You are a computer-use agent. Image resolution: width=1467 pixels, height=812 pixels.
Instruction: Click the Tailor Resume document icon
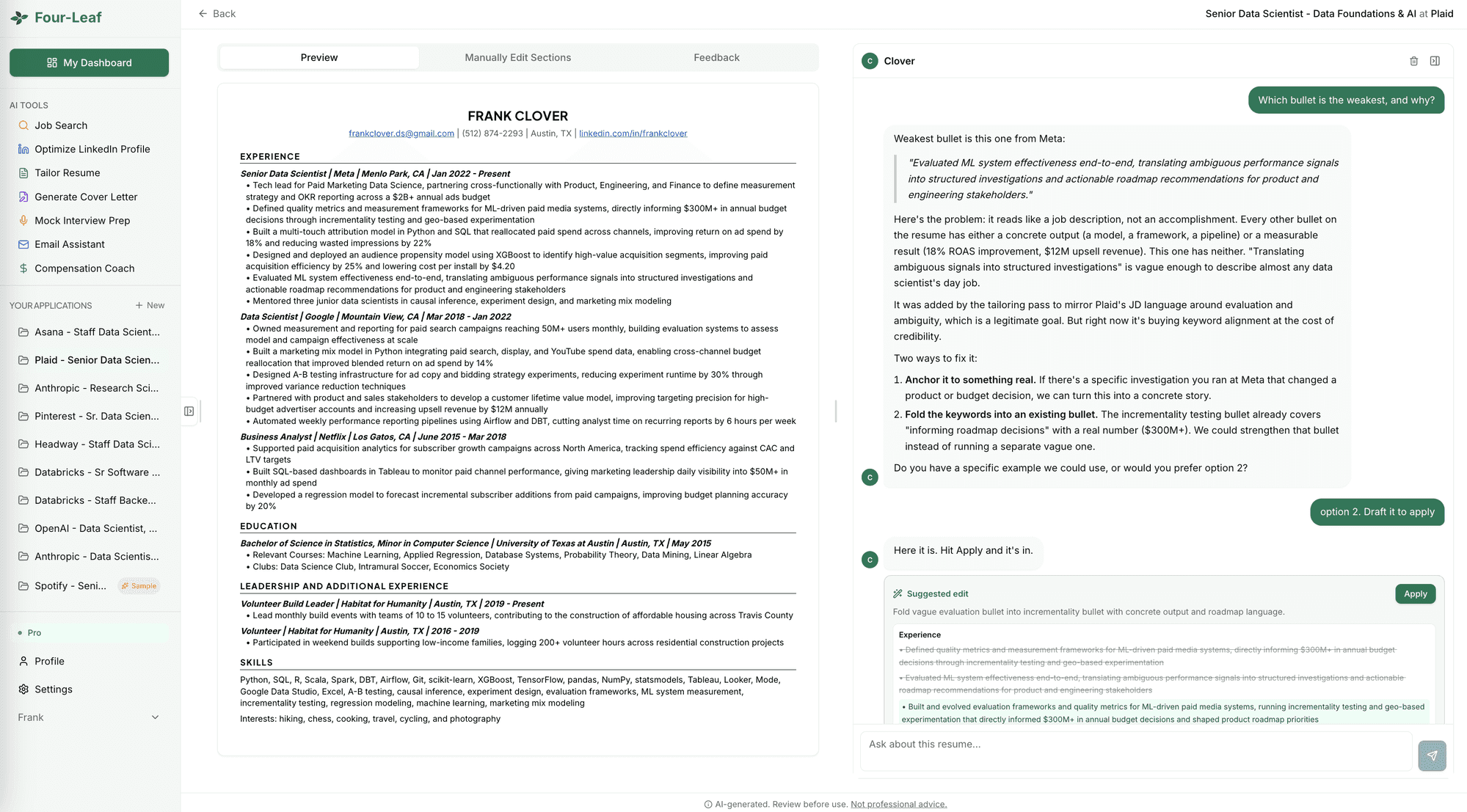click(x=23, y=173)
